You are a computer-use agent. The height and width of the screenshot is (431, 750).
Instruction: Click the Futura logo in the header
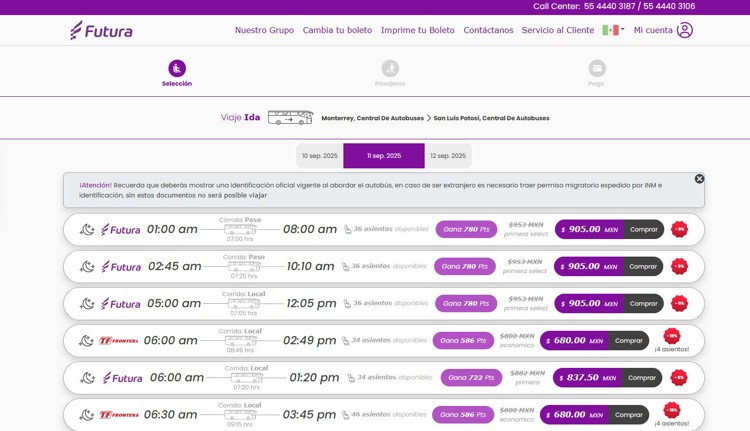pos(101,30)
